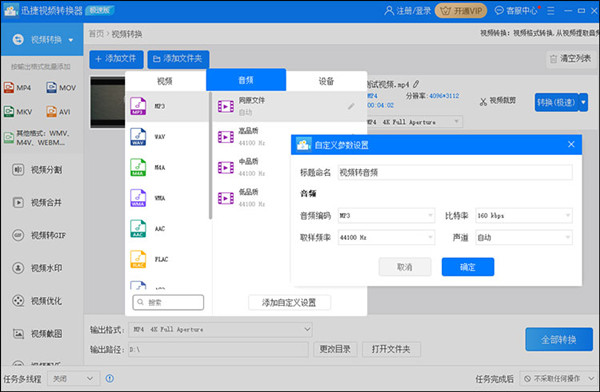
Task: Open the 视频合并 video merge tool
Action: tap(38, 203)
